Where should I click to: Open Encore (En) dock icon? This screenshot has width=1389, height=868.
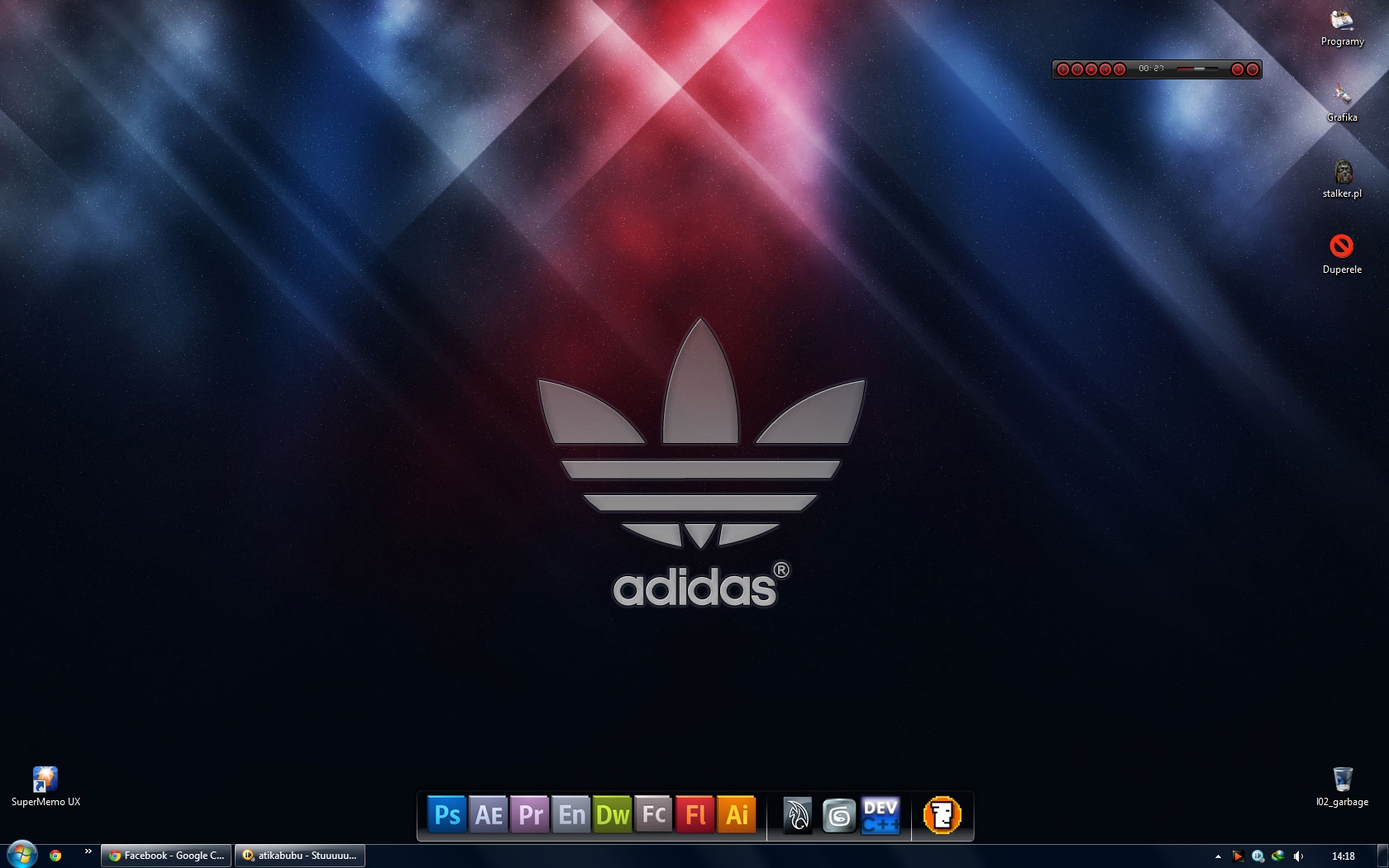[x=571, y=815]
